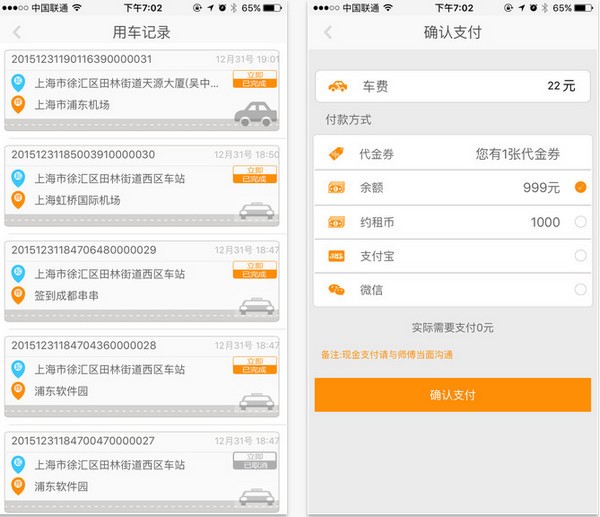Choose 微信 payment radio button
The image size is (600, 517).
[580, 289]
